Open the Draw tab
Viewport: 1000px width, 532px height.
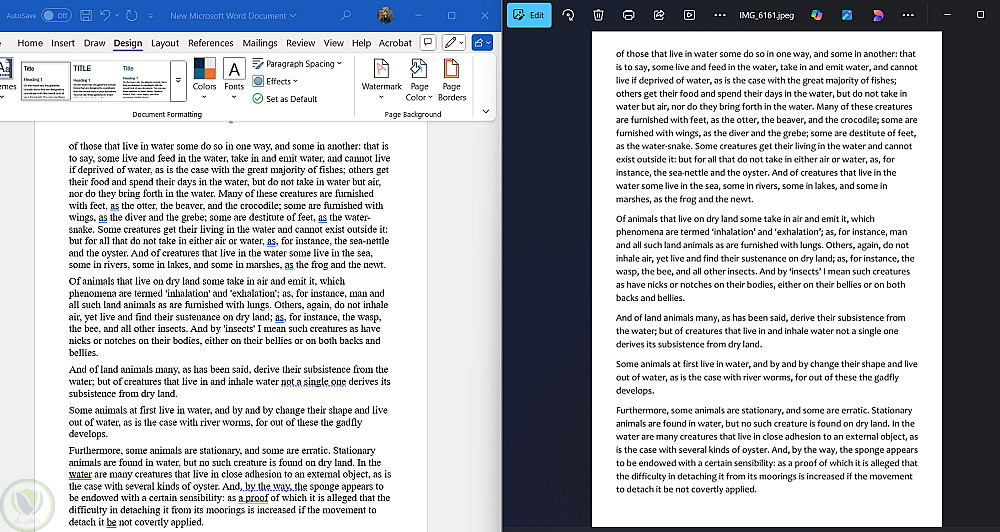click(x=94, y=43)
